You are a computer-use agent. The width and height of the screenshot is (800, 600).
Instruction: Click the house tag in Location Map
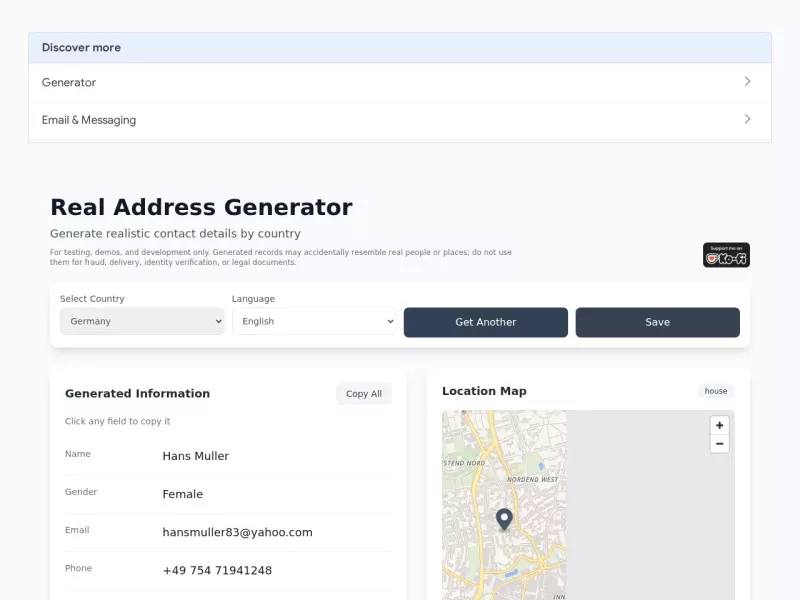click(716, 391)
